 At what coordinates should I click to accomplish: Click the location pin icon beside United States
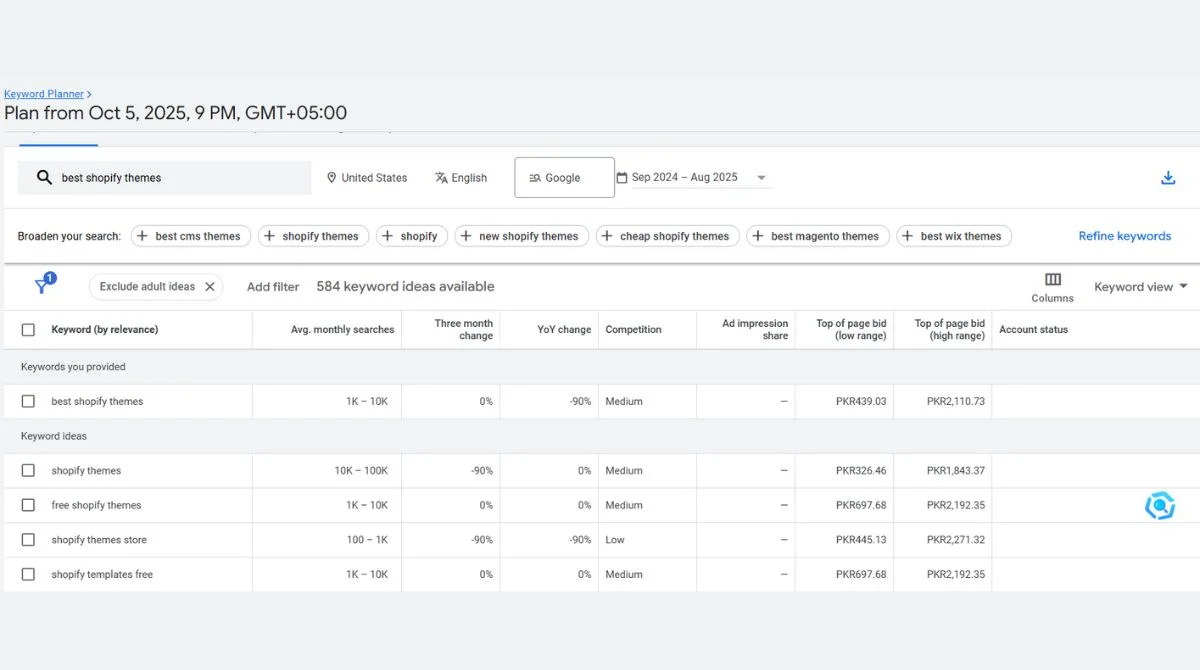coord(331,177)
